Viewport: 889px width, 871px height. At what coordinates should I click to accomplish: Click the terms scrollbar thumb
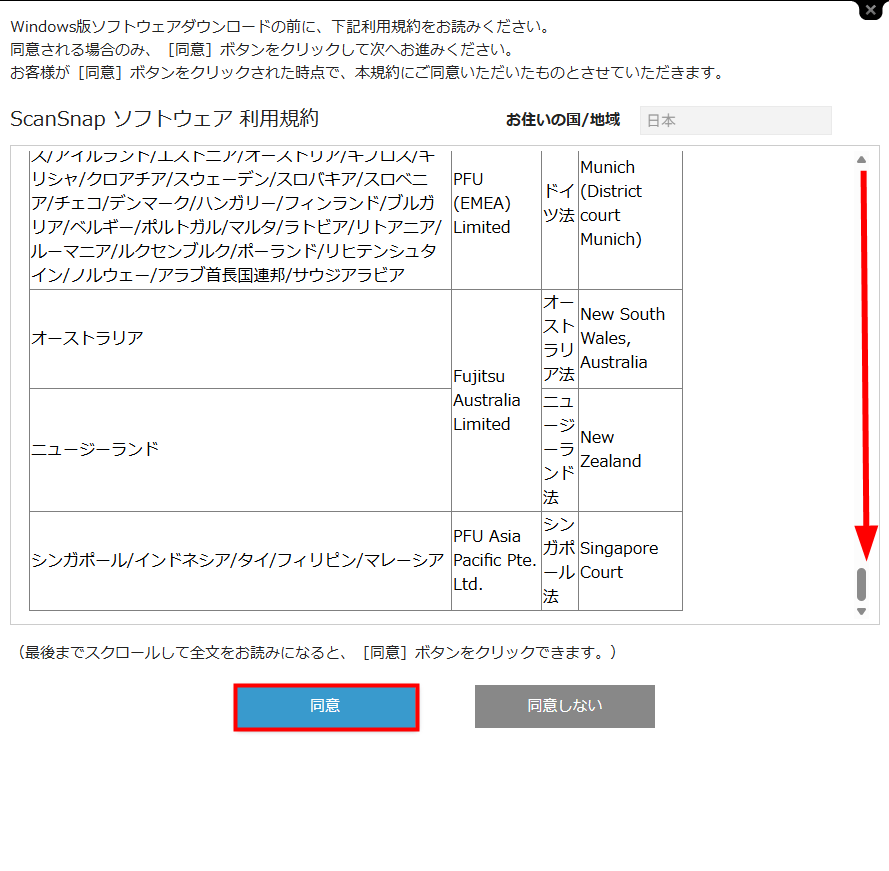click(x=861, y=583)
